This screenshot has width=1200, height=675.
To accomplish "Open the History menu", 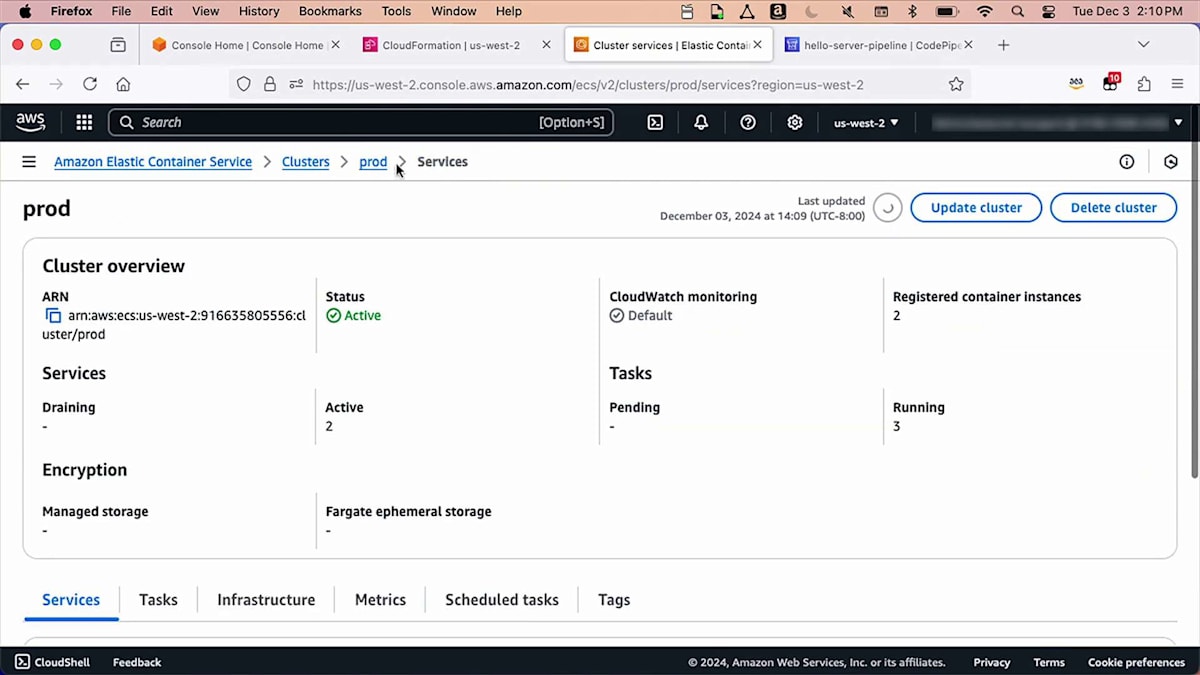I will pos(259,12).
